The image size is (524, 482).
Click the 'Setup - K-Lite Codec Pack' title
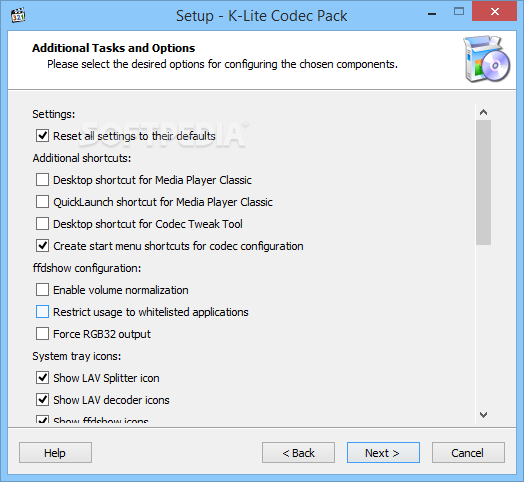262,16
